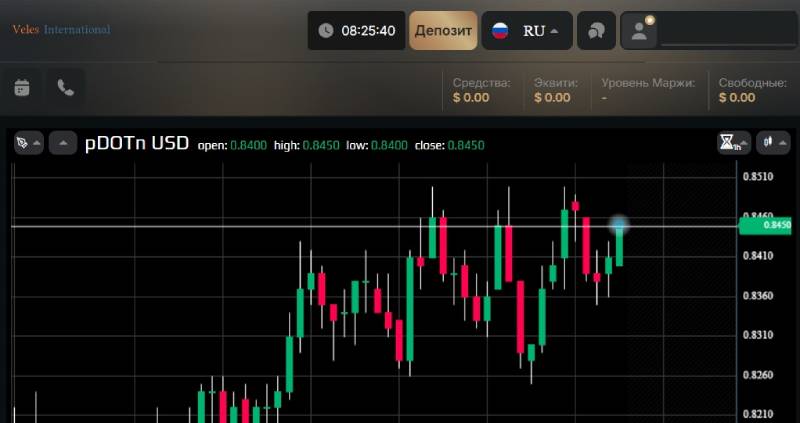Expand arrow next to candlestick type icon
This screenshot has width=800, height=423.
783,143
